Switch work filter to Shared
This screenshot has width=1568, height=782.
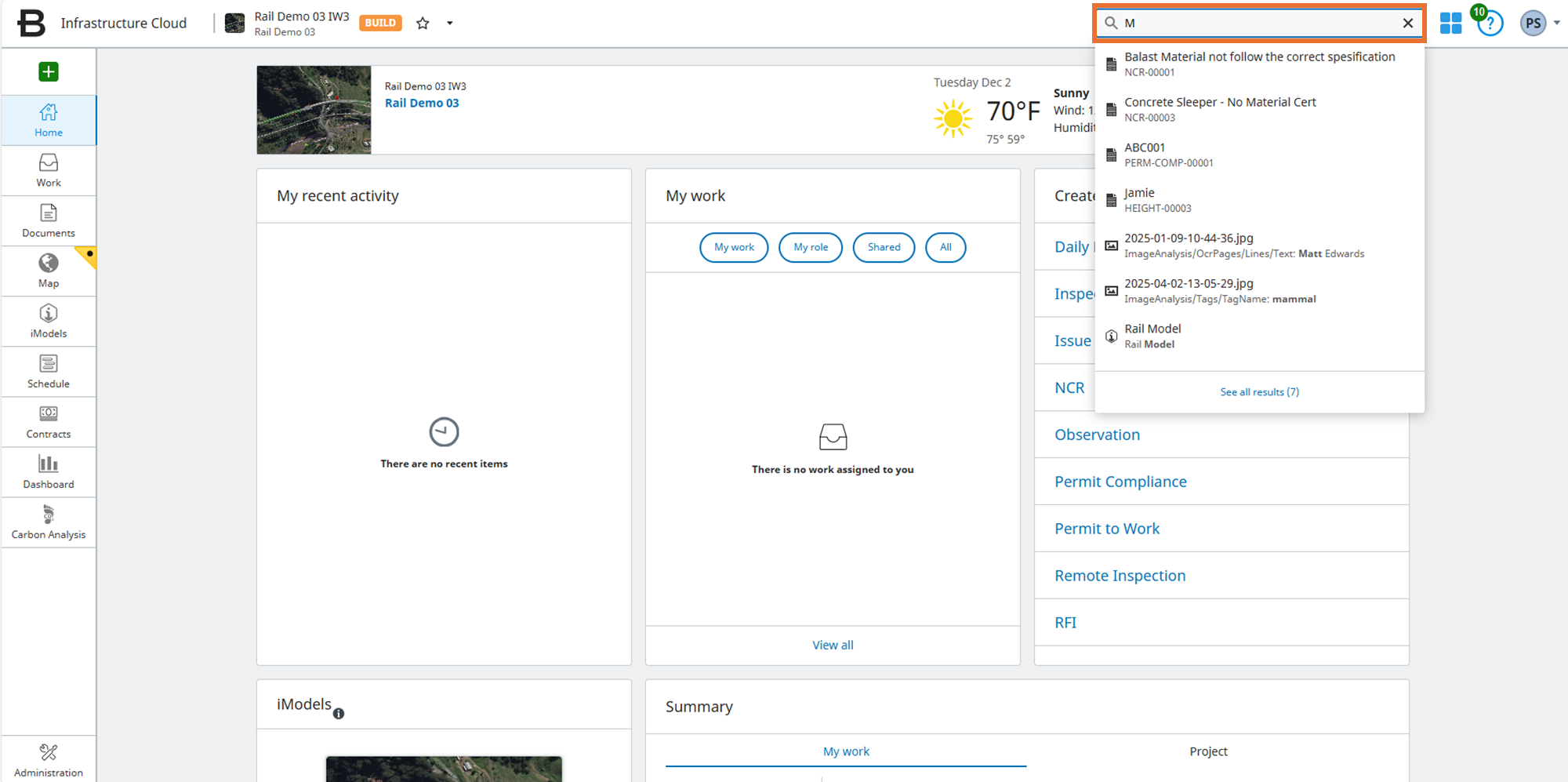[884, 247]
